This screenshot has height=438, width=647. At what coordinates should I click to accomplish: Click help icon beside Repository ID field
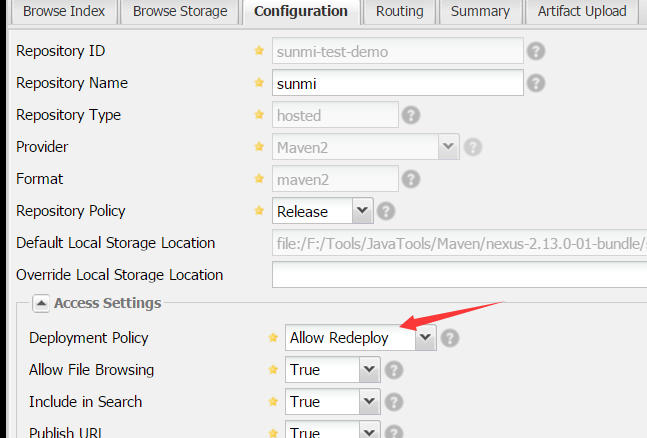point(536,51)
